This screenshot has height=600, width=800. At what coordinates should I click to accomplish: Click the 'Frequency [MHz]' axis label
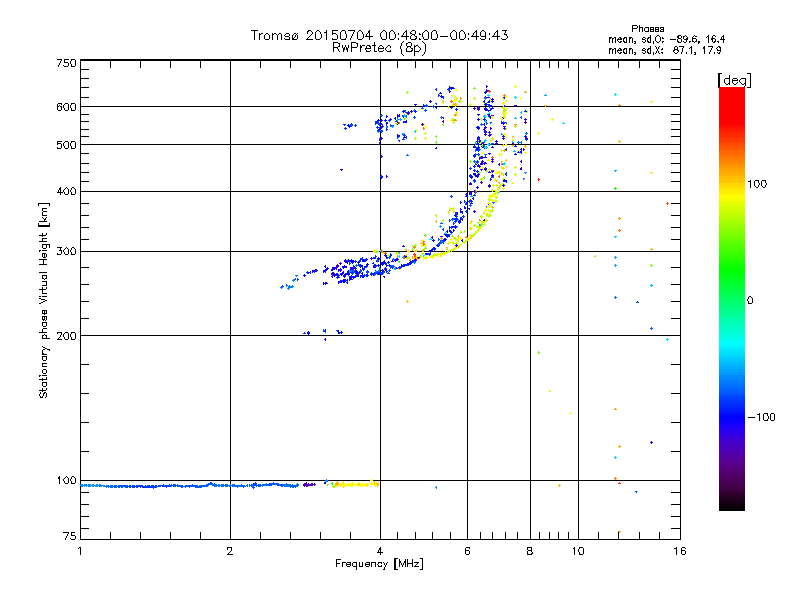(x=379, y=564)
